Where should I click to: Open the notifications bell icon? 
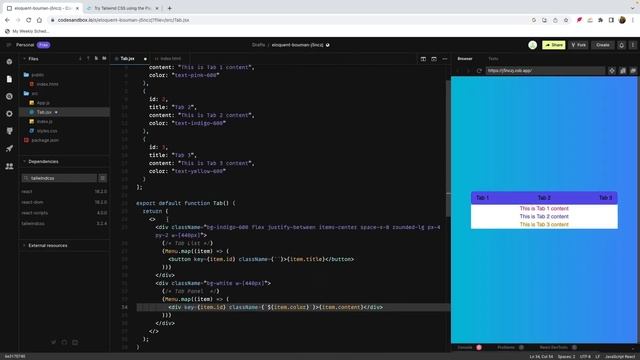pyautogui.click(x=621, y=45)
